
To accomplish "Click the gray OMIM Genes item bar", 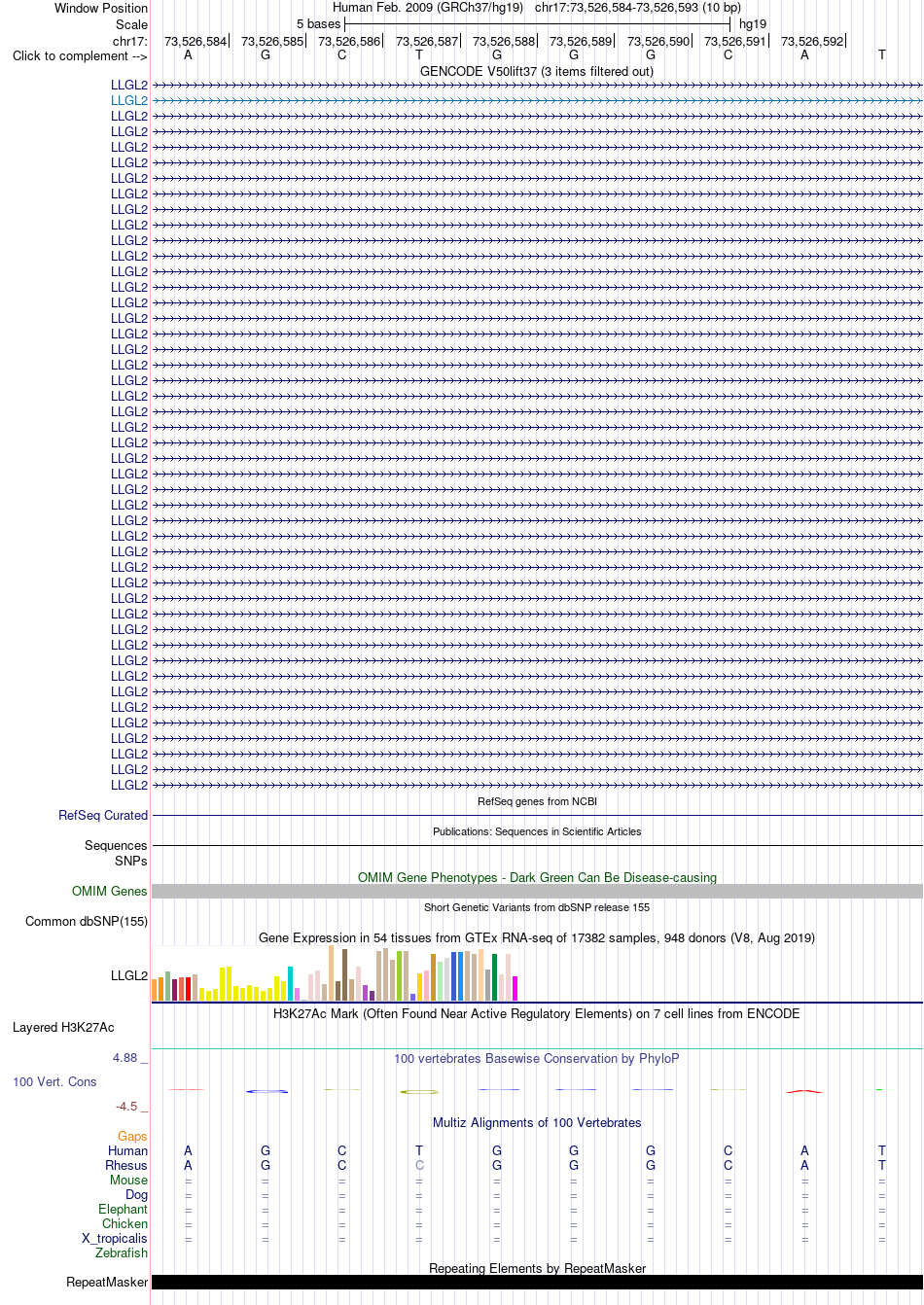I will pos(537,891).
